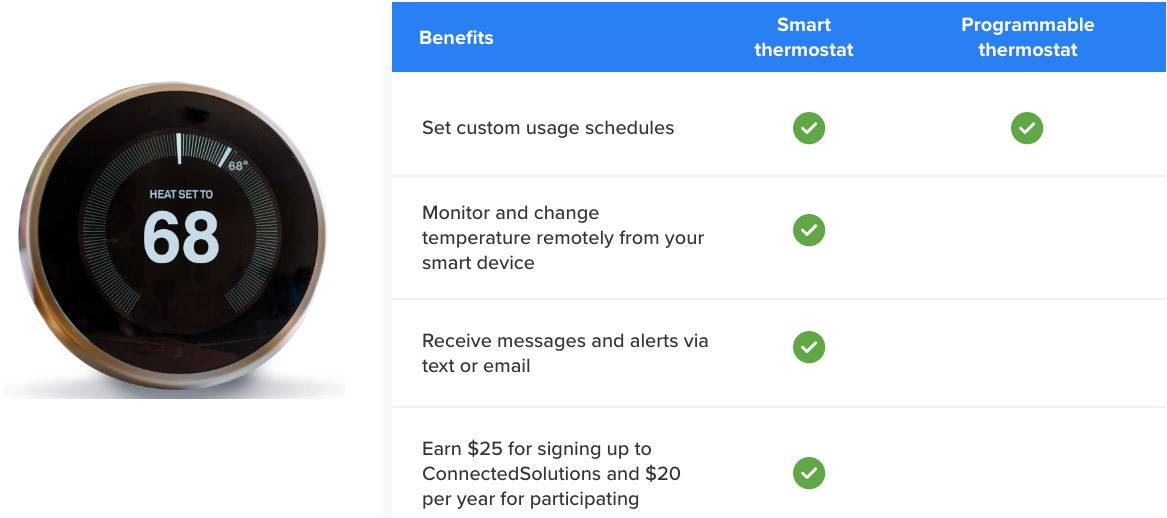Select the Smart thermostat column header
Screen dimensions: 1167x518
pyautogui.click(x=804, y=37)
